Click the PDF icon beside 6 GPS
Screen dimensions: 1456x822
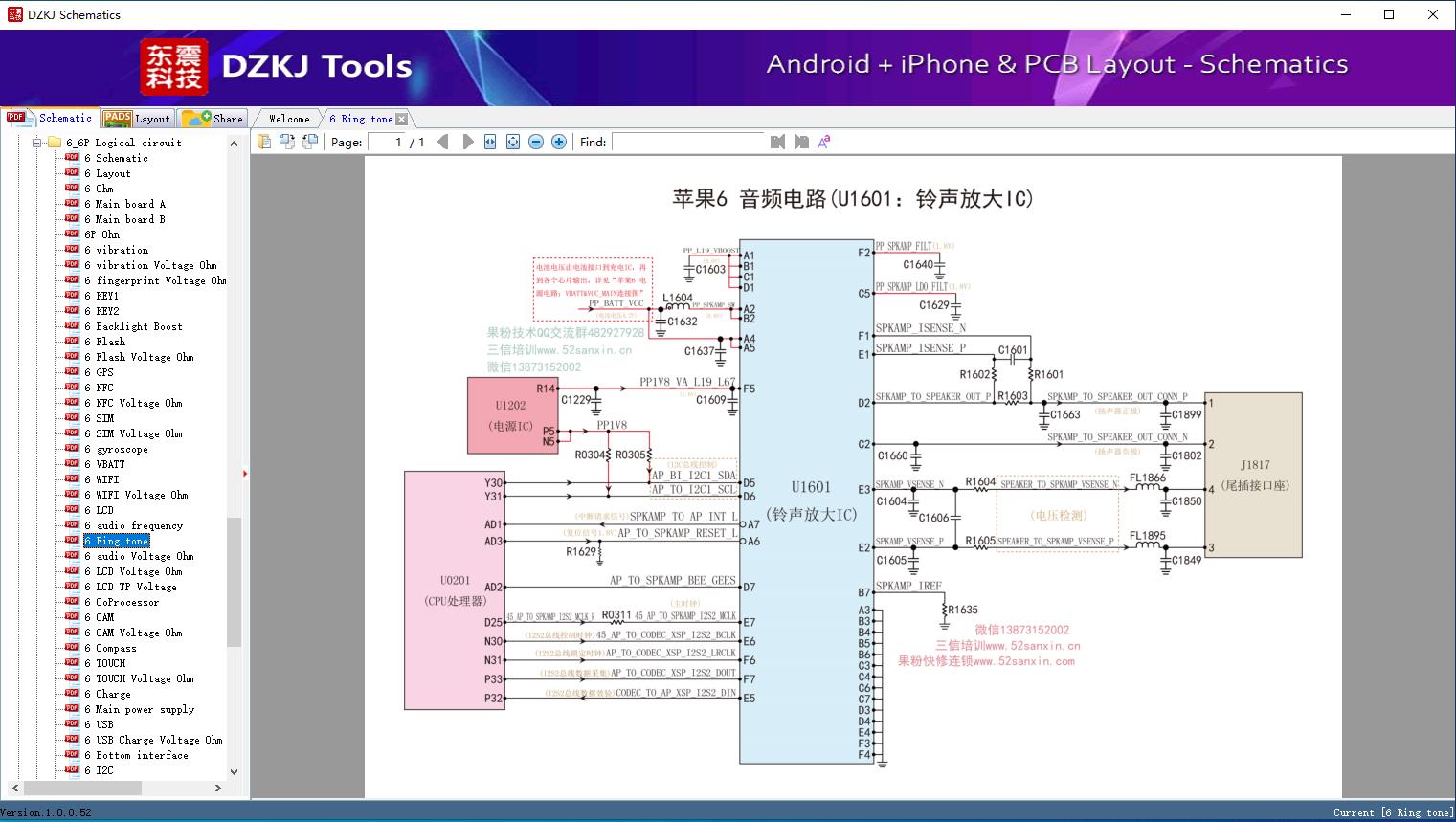72,372
